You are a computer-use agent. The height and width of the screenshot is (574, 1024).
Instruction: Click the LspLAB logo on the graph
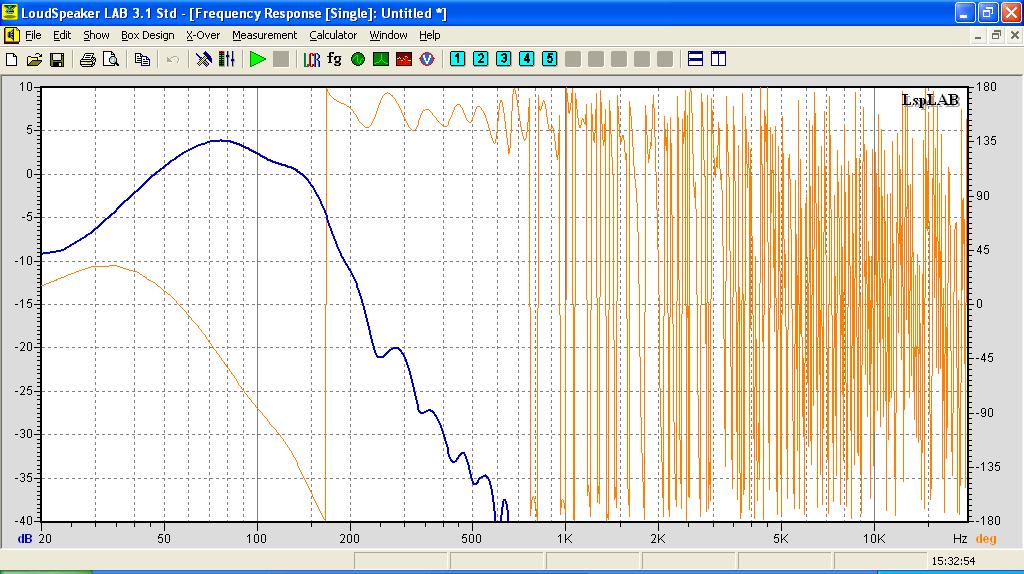(x=930, y=99)
